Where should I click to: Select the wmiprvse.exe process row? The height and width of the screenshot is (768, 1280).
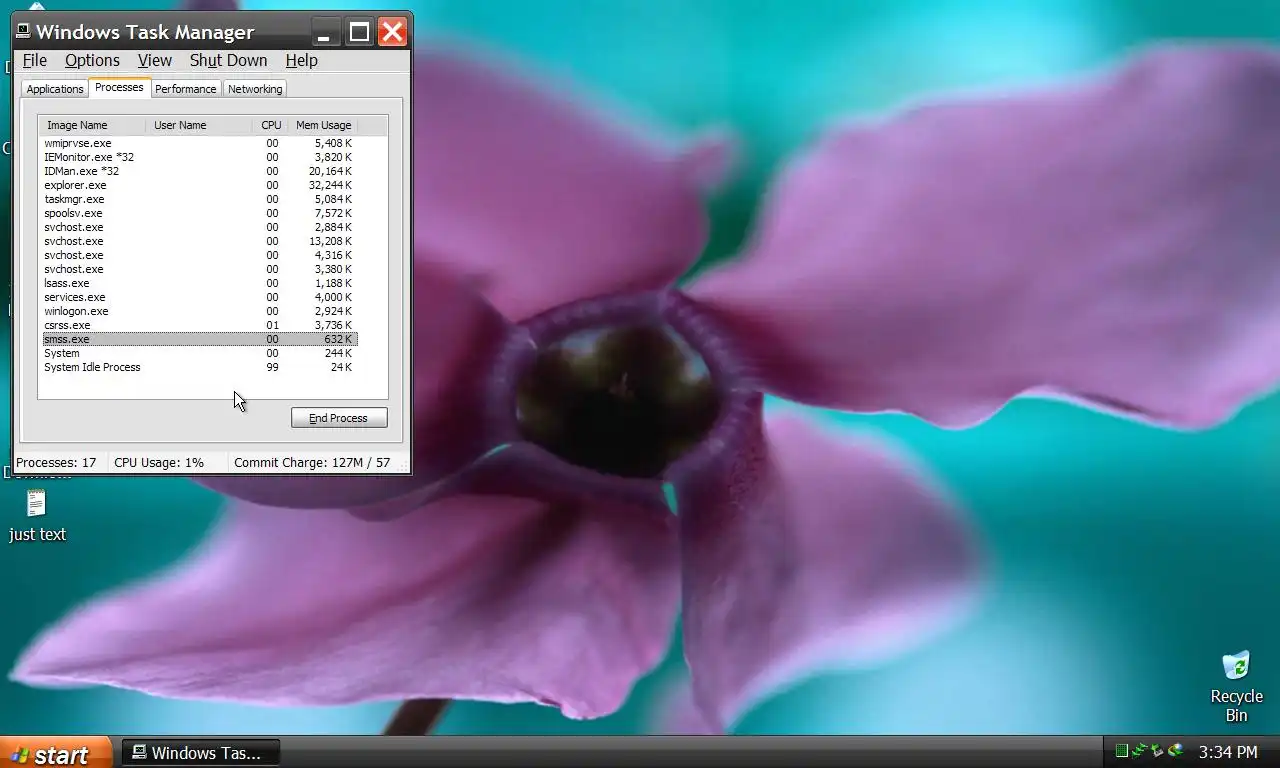coord(199,143)
